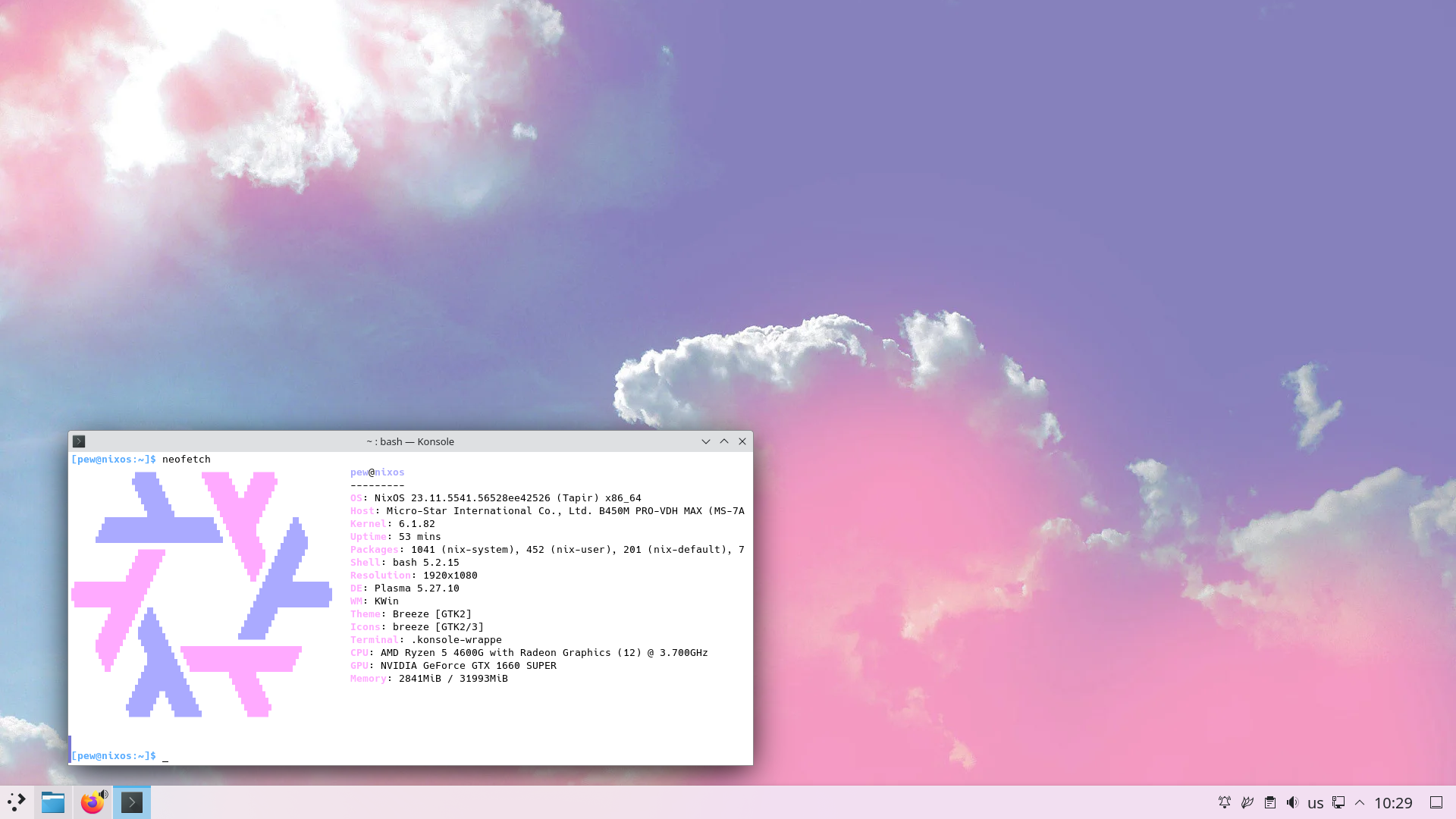The height and width of the screenshot is (819, 1456).
Task: Open the clipboard history tray icon
Action: coord(1270,802)
